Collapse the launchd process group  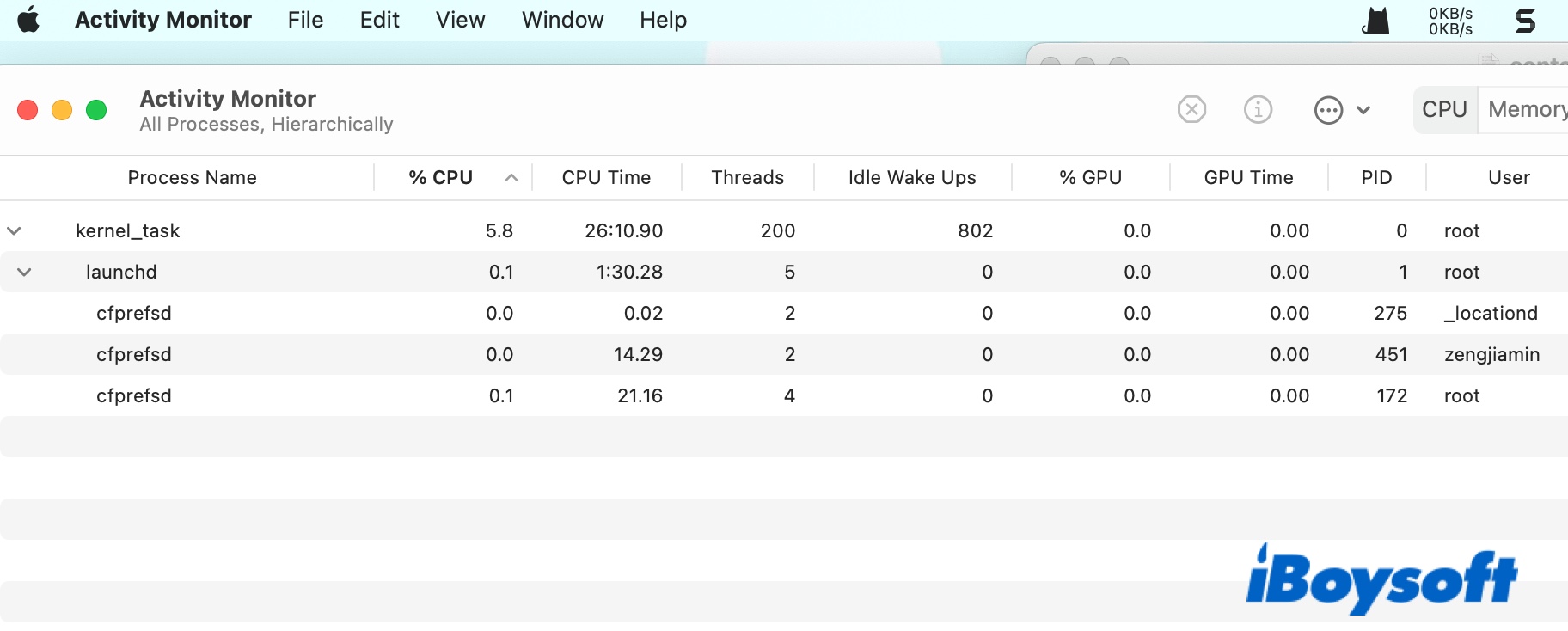(25, 273)
